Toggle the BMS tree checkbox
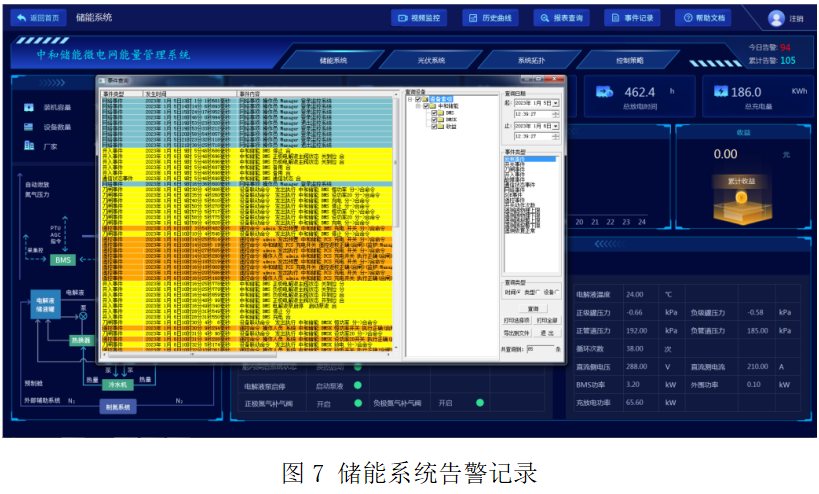Viewport: 819px width, 494px height. pos(434,113)
